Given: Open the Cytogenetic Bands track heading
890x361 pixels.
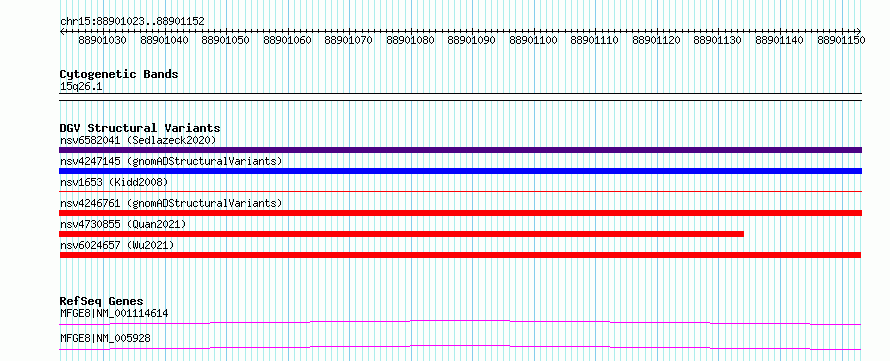Looking at the screenshot, I should point(119,74).
